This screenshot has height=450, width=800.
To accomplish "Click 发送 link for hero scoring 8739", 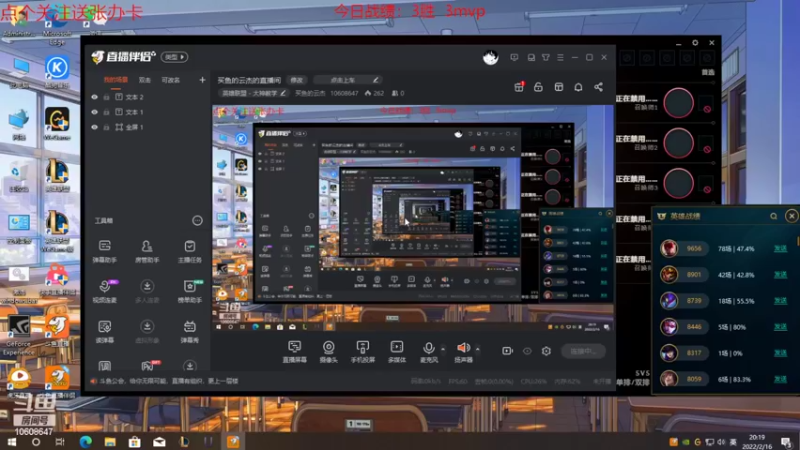I will point(780,301).
